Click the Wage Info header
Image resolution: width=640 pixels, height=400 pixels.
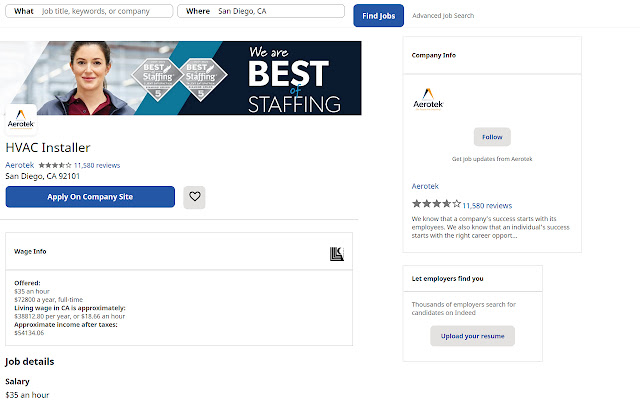pyautogui.click(x=30, y=251)
